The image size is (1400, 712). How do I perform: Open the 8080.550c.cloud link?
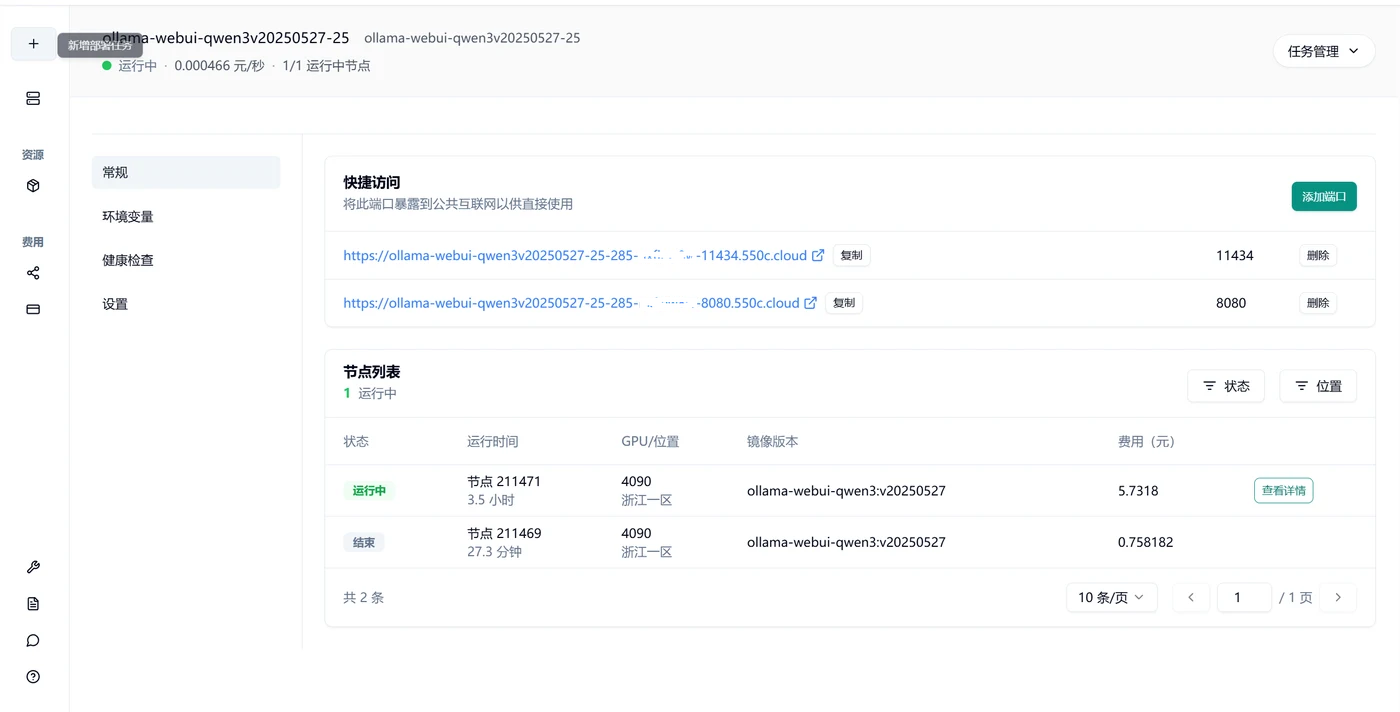(571, 303)
